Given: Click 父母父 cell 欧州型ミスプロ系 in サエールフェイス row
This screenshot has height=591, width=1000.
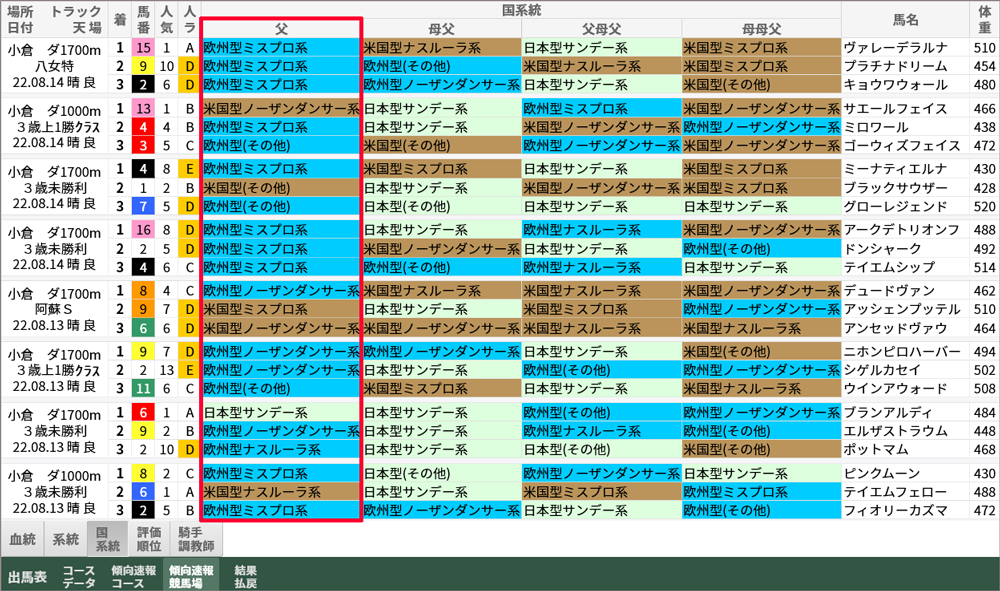Looking at the screenshot, I should click(x=601, y=109).
